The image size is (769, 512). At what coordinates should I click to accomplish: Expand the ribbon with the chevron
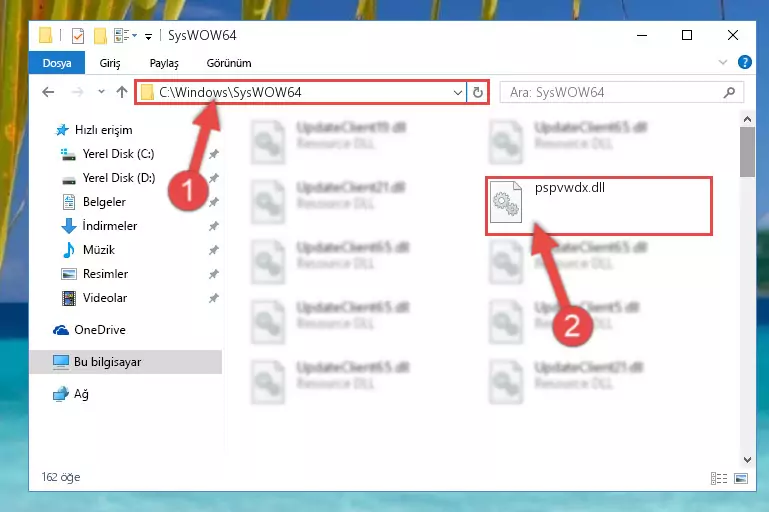click(x=722, y=62)
